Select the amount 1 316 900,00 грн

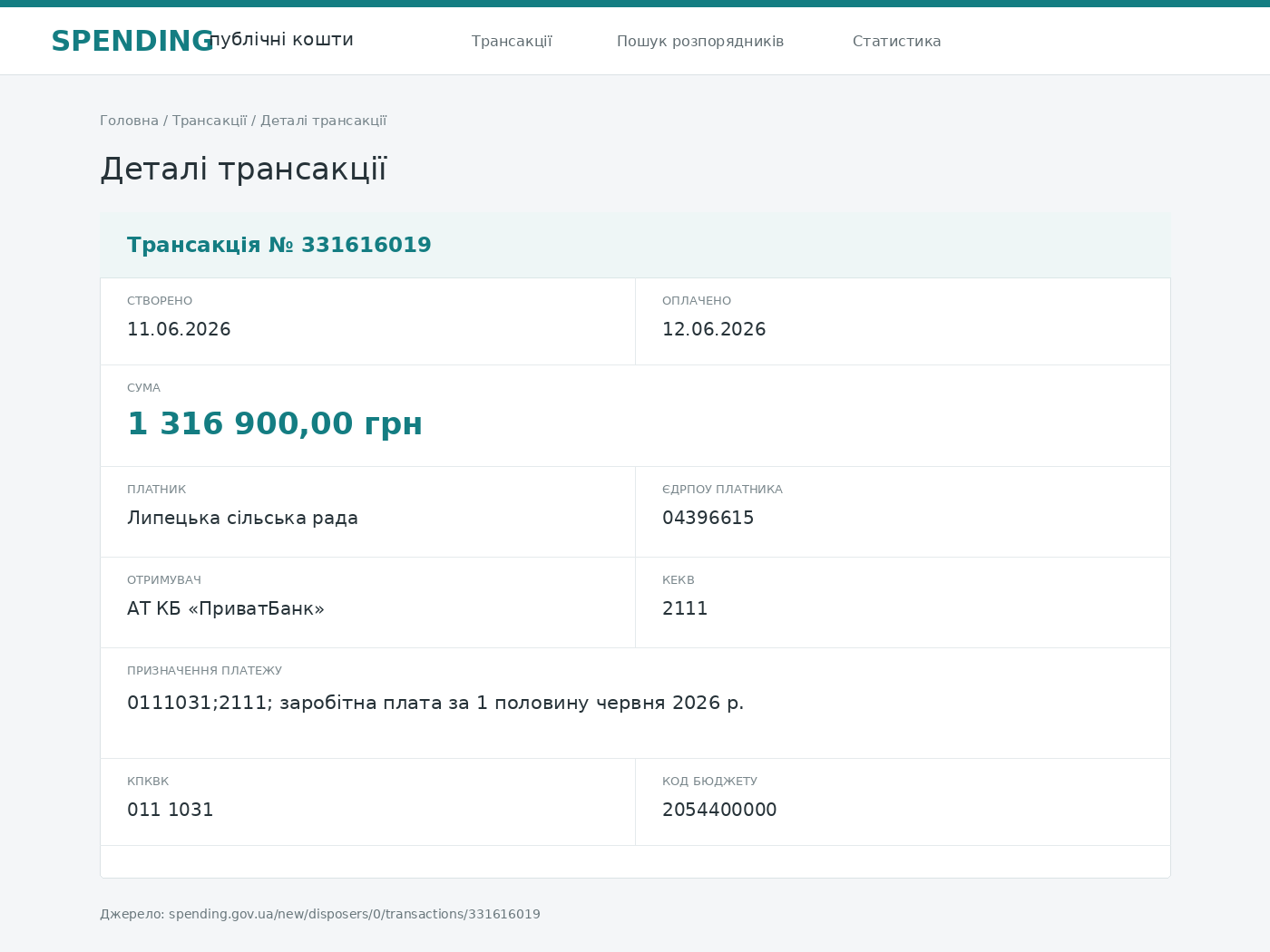click(x=275, y=423)
